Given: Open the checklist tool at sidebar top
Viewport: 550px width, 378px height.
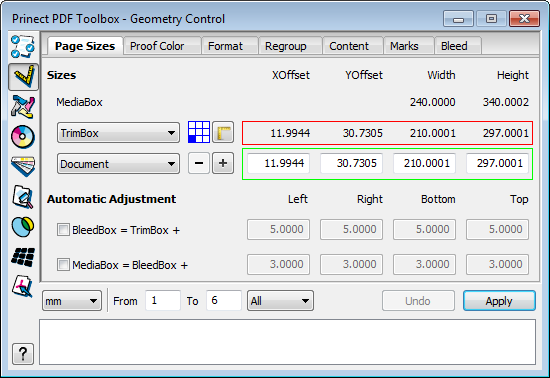Looking at the screenshot, I should (23, 47).
